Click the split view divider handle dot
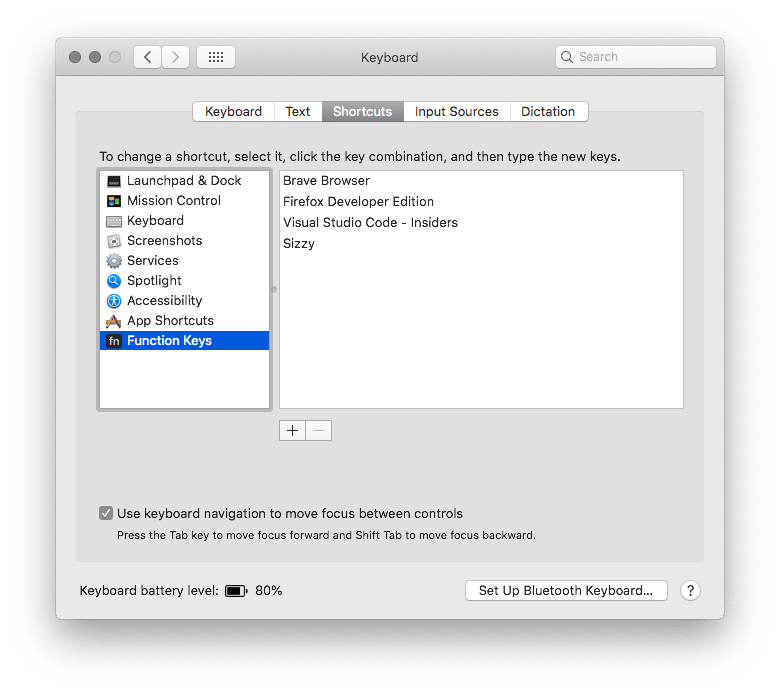This screenshot has height=693, width=780. (x=274, y=290)
